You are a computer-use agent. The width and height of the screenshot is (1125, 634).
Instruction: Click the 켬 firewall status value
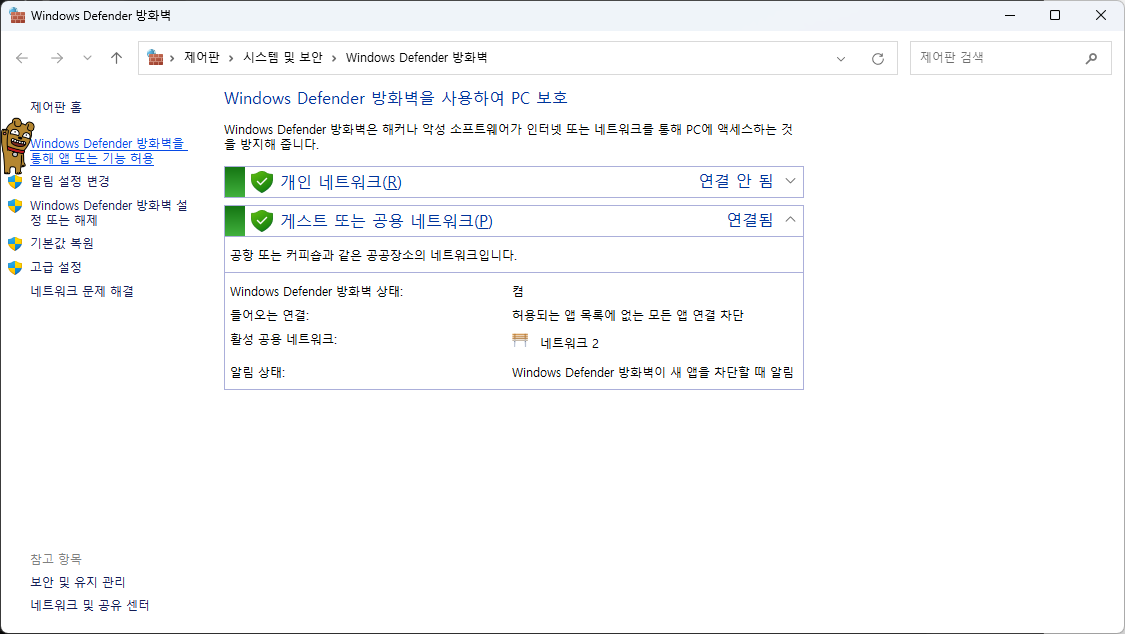tap(517, 291)
